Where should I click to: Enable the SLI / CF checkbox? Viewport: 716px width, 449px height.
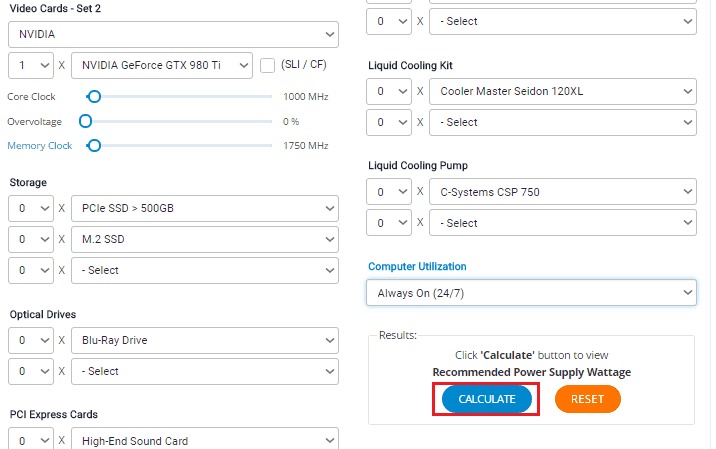[267, 65]
